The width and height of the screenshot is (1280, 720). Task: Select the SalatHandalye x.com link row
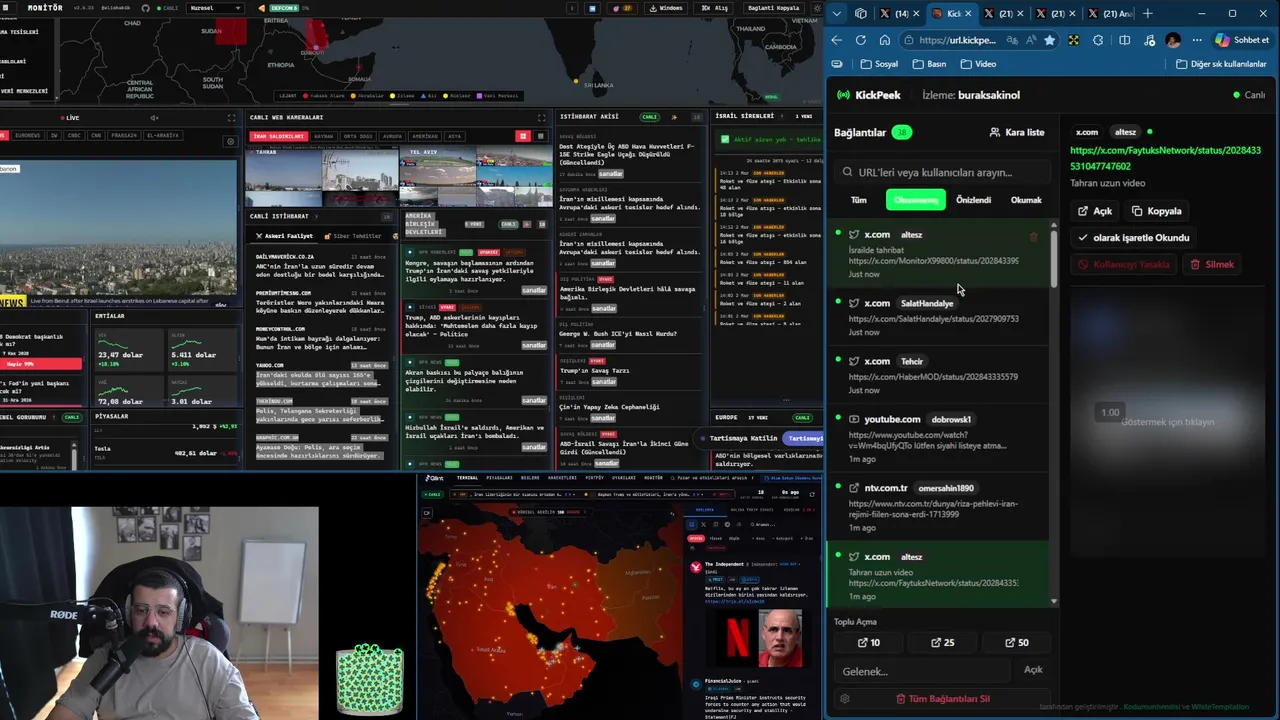pos(938,317)
